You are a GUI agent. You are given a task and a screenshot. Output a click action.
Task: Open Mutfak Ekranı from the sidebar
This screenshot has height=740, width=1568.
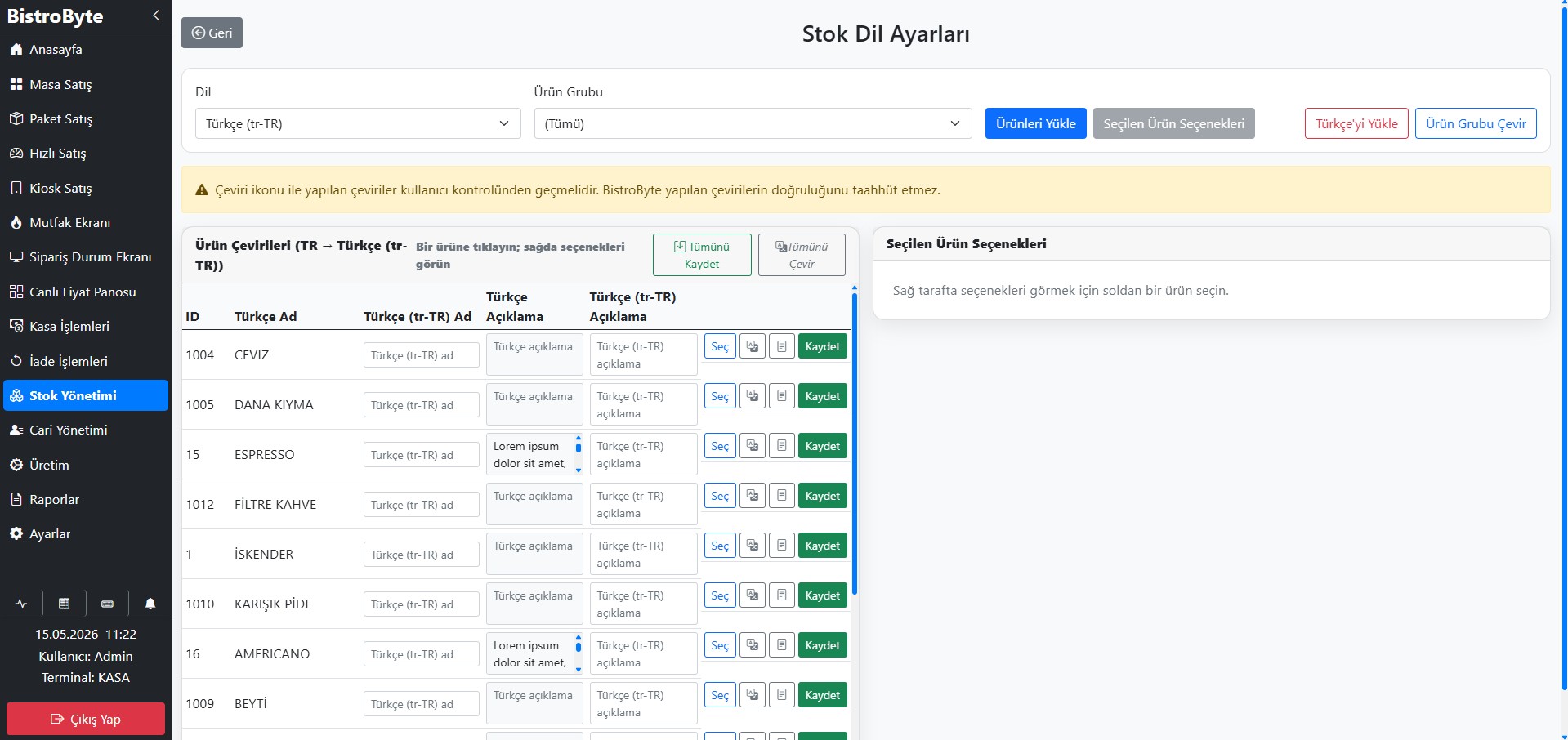pyautogui.click(x=86, y=222)
